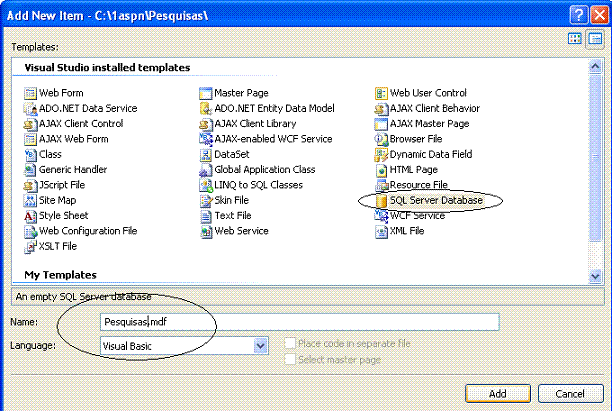Pick the XSLT File icon

tap(30, 247)
